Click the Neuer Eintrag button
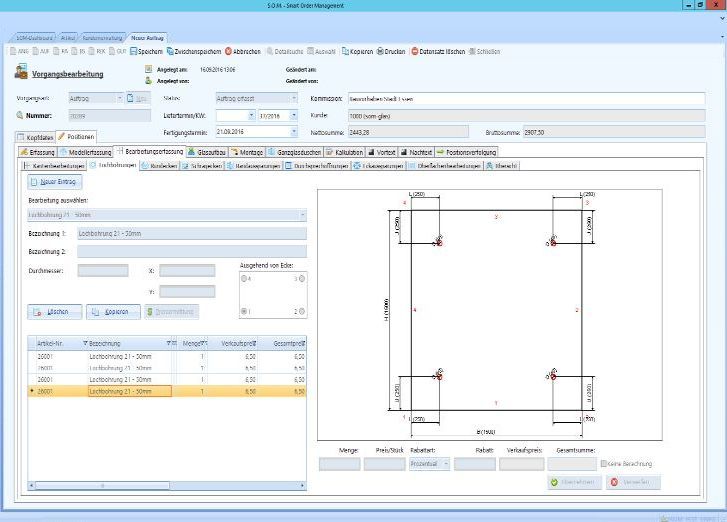The image size is (727, 522). [x=56, y=183]
